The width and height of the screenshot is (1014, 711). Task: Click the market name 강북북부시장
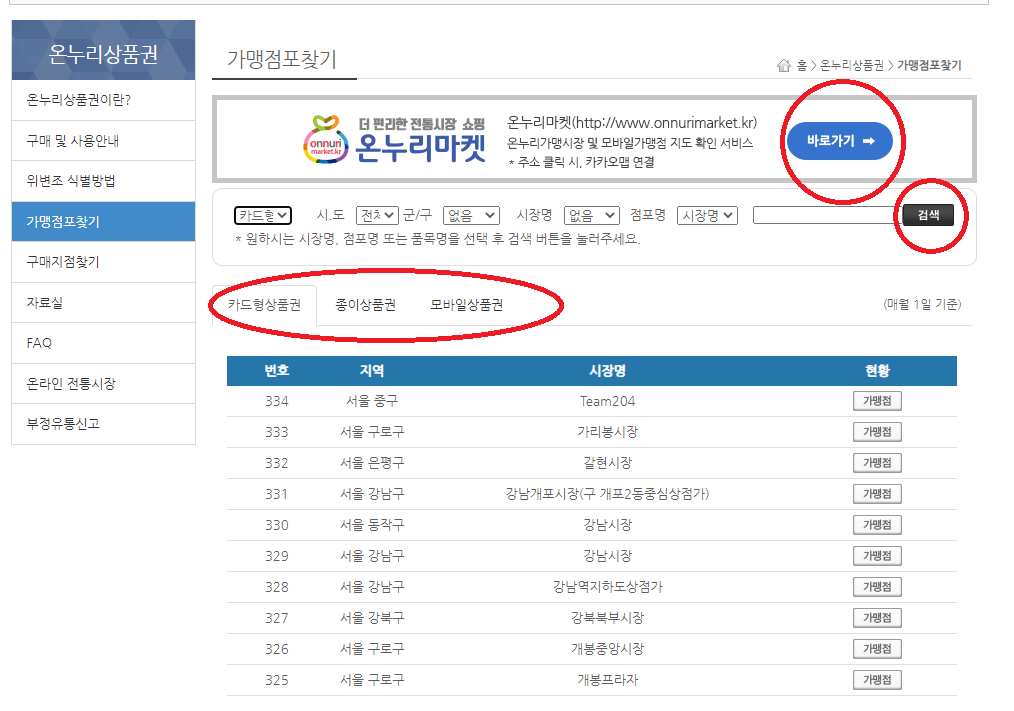pos(607,618)
